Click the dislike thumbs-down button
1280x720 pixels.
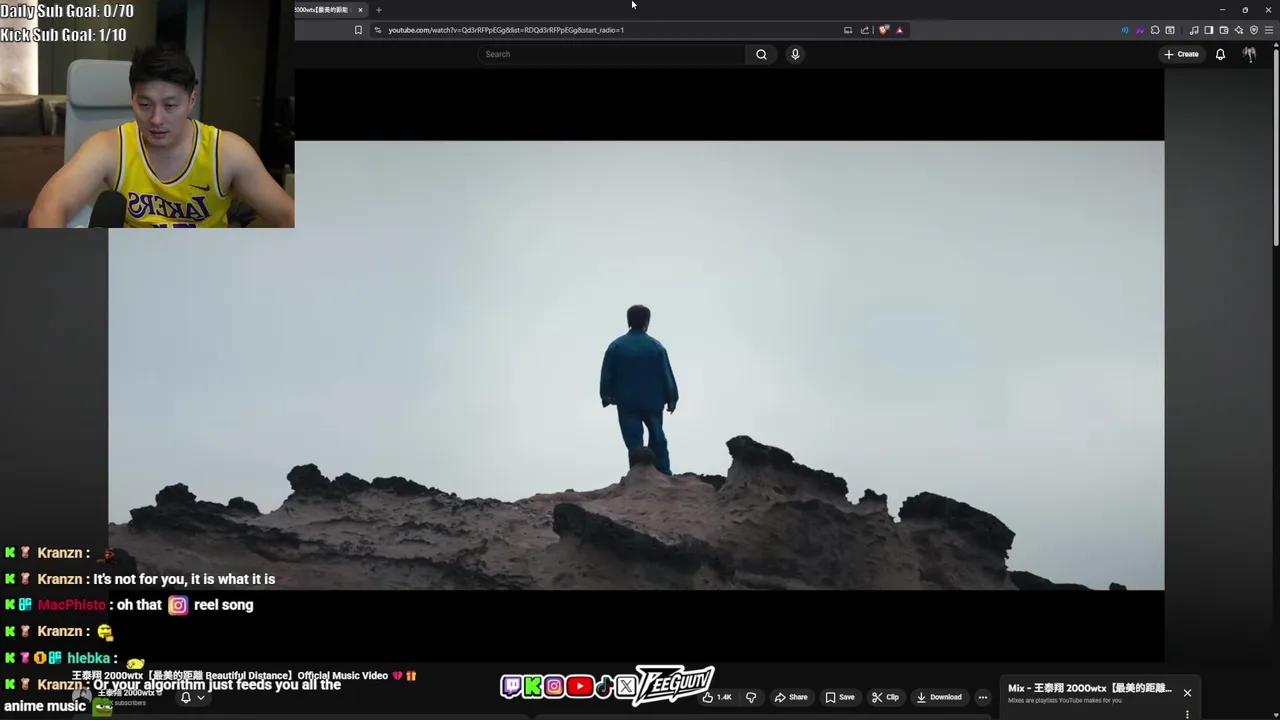point(751,697)
